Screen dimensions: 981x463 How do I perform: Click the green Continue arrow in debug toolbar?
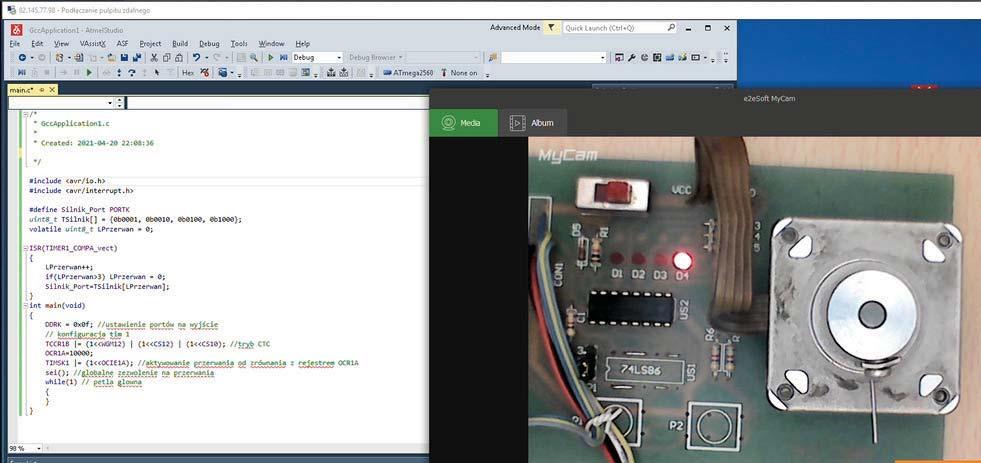point(89,73)
